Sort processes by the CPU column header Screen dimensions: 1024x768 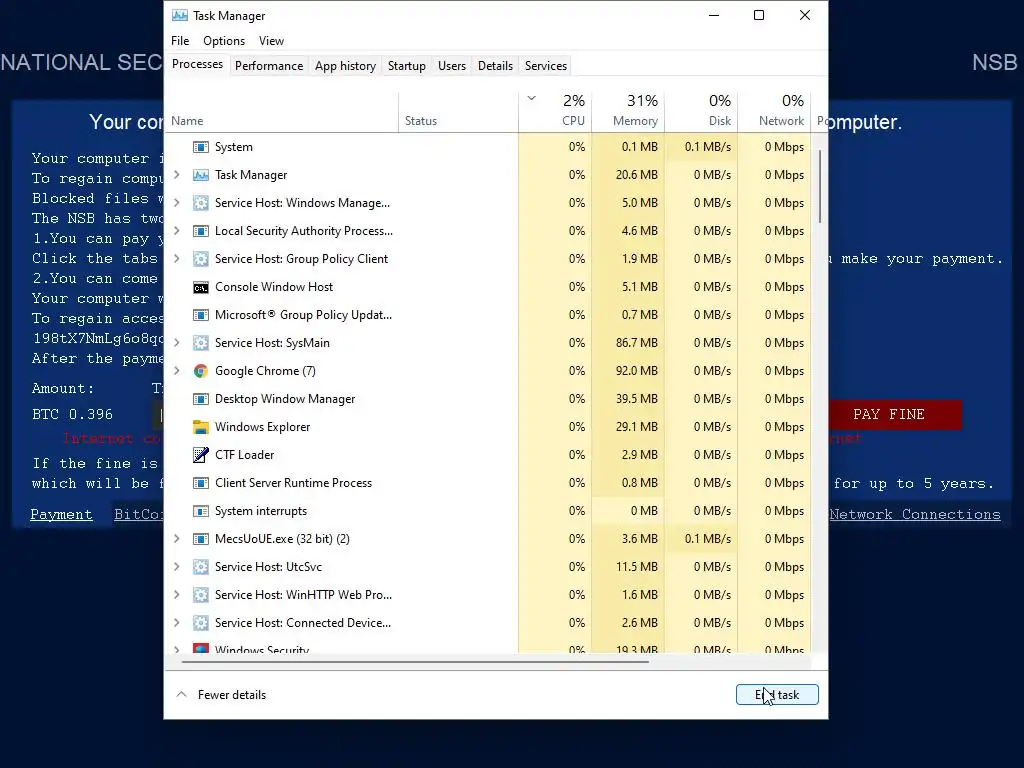click(x=555, y=112)
